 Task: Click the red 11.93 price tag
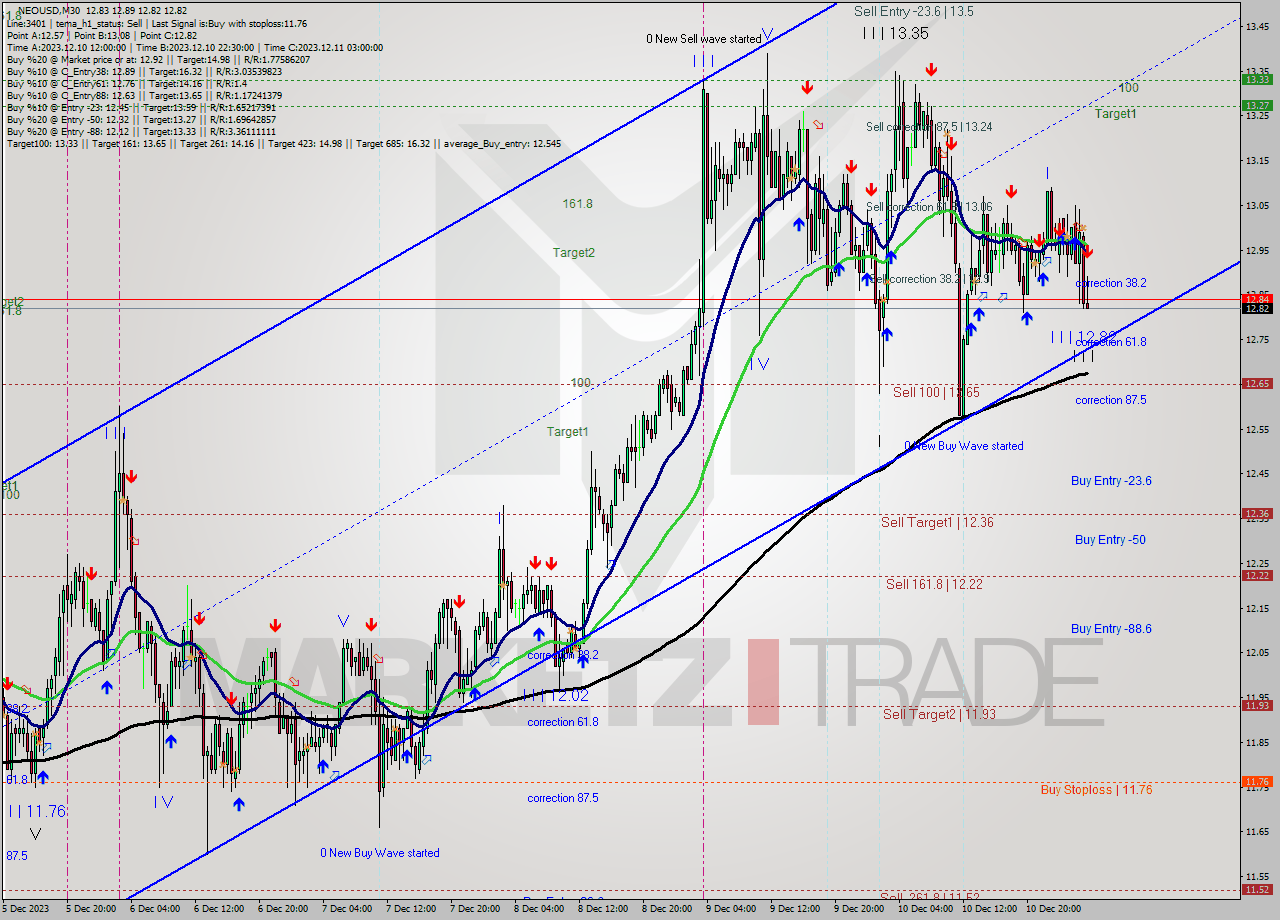pyautogui.click(x=1257, y=705)
